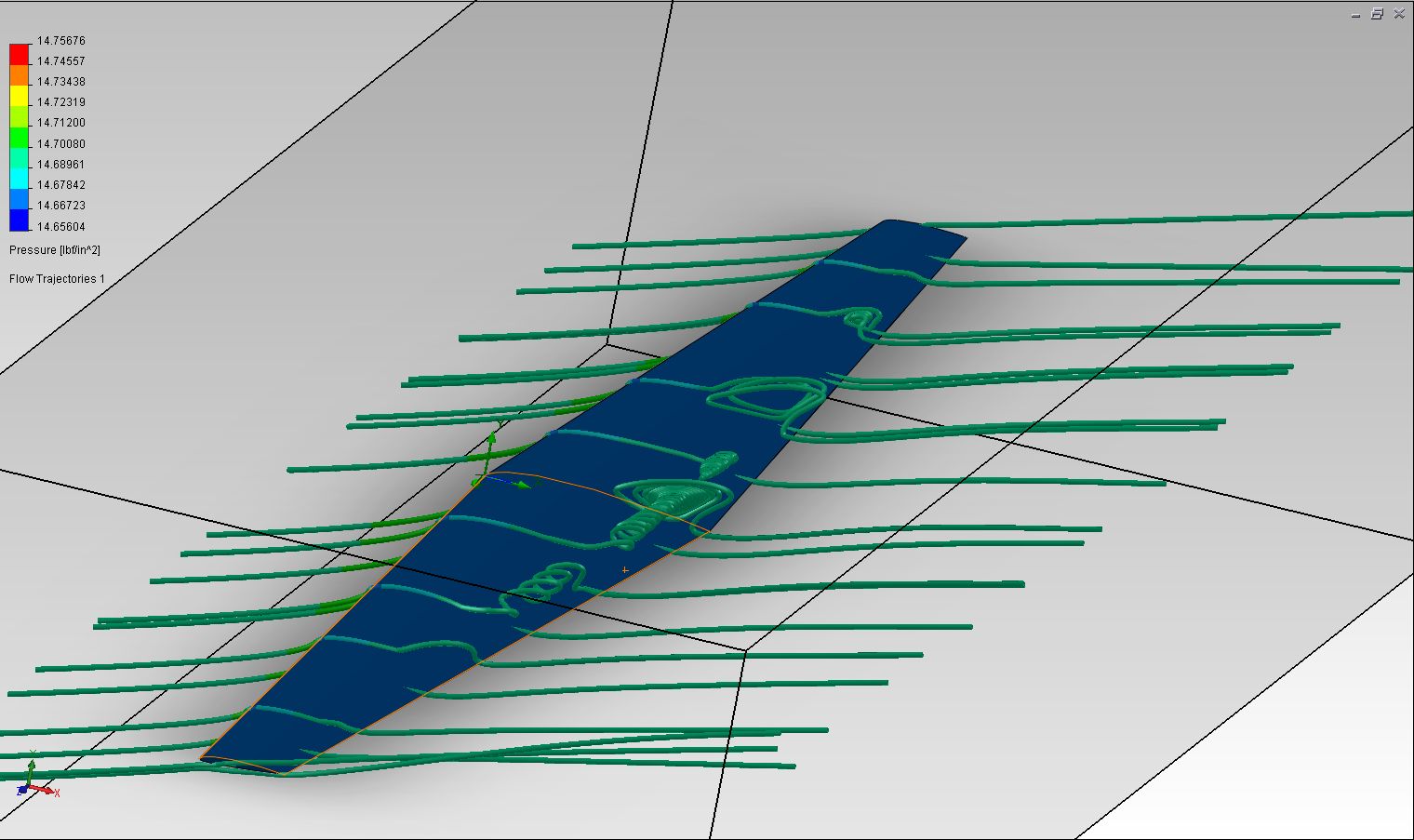This screenshot has width=1414, height=840.
Task: Select maximum legend value 14.75676
Action: coord(61,41)
